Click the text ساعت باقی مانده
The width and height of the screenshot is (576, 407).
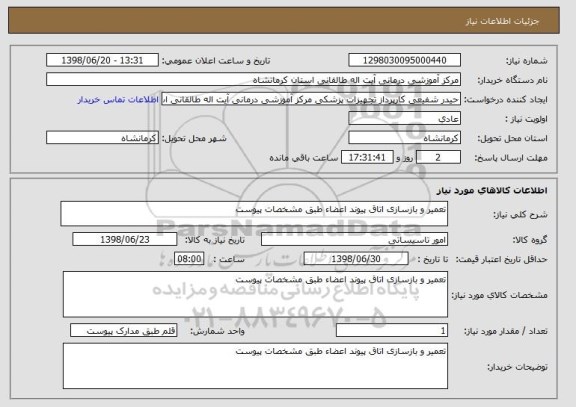coord(303,158)
